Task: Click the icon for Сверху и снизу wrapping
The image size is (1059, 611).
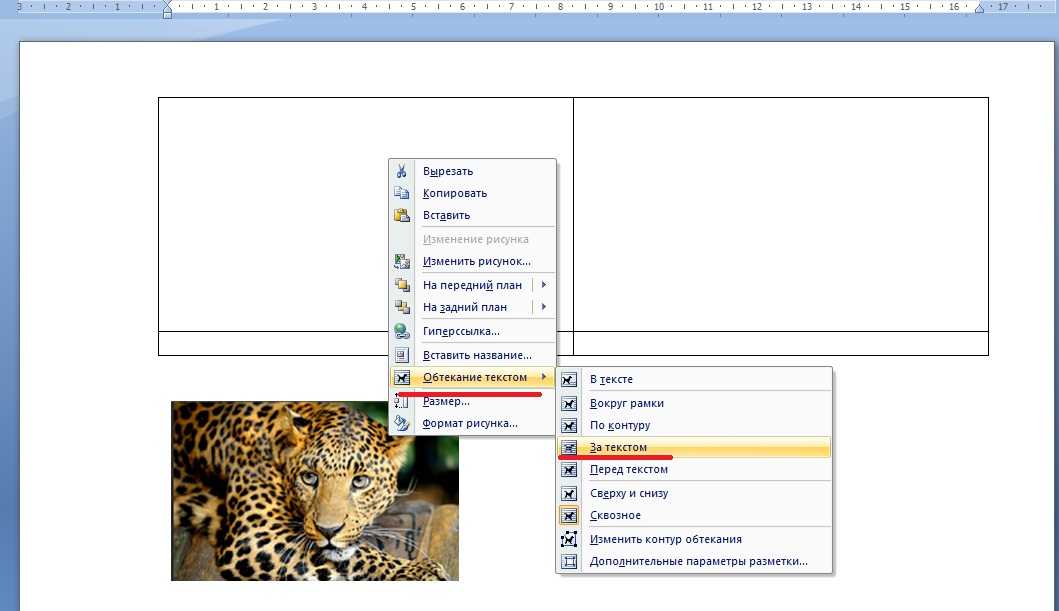Action: click(x=569, y=493)
